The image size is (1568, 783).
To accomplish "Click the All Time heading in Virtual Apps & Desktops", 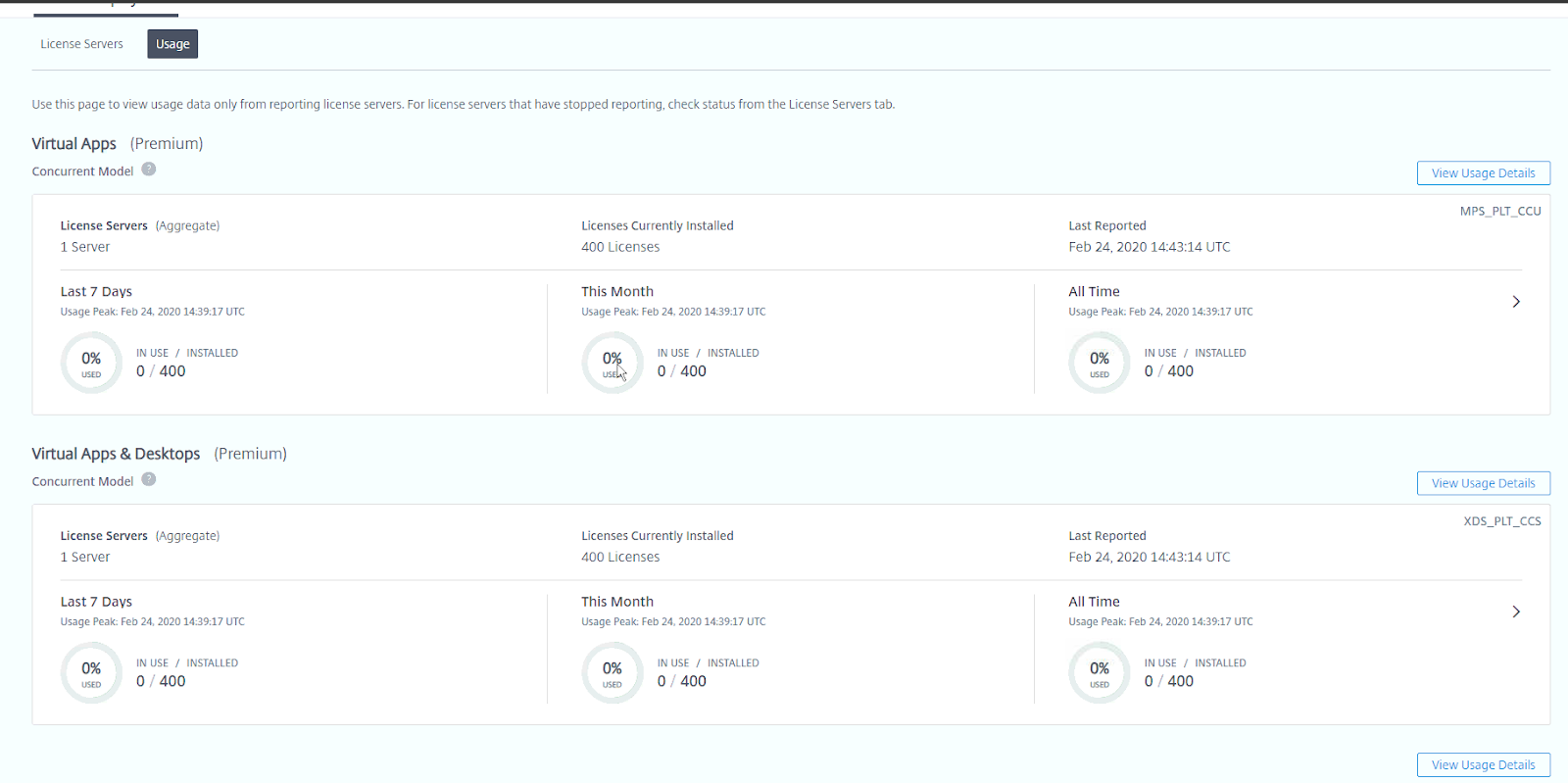I will tap(1094, 601).
